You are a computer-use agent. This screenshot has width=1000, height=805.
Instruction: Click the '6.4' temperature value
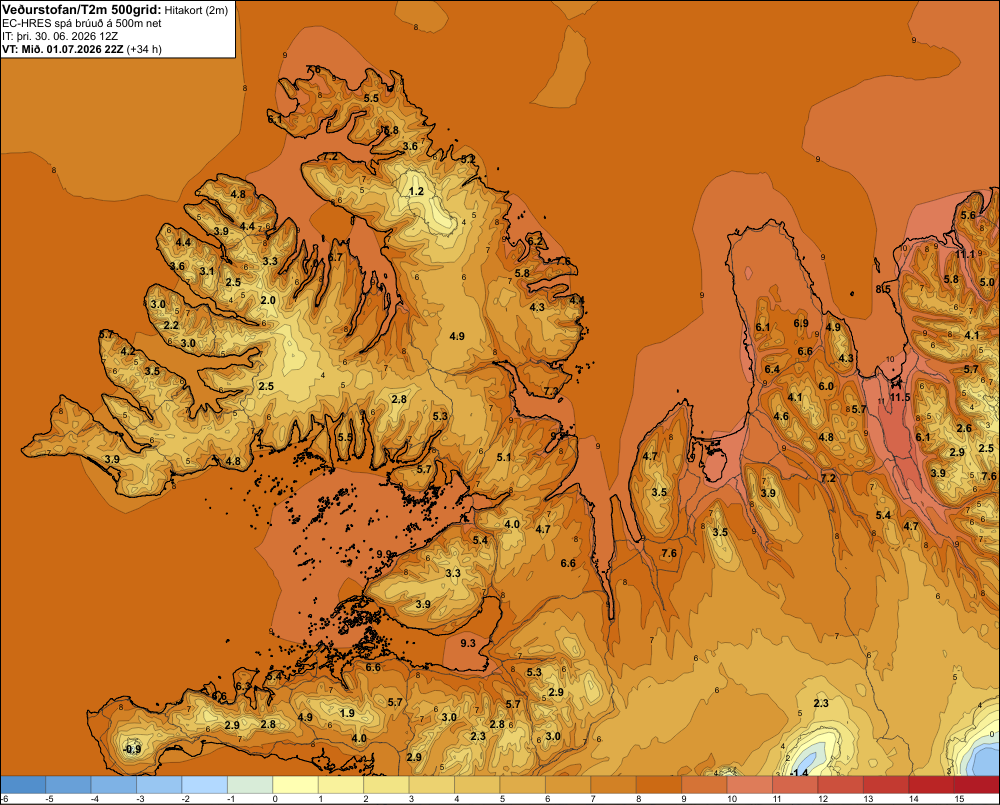772,369
